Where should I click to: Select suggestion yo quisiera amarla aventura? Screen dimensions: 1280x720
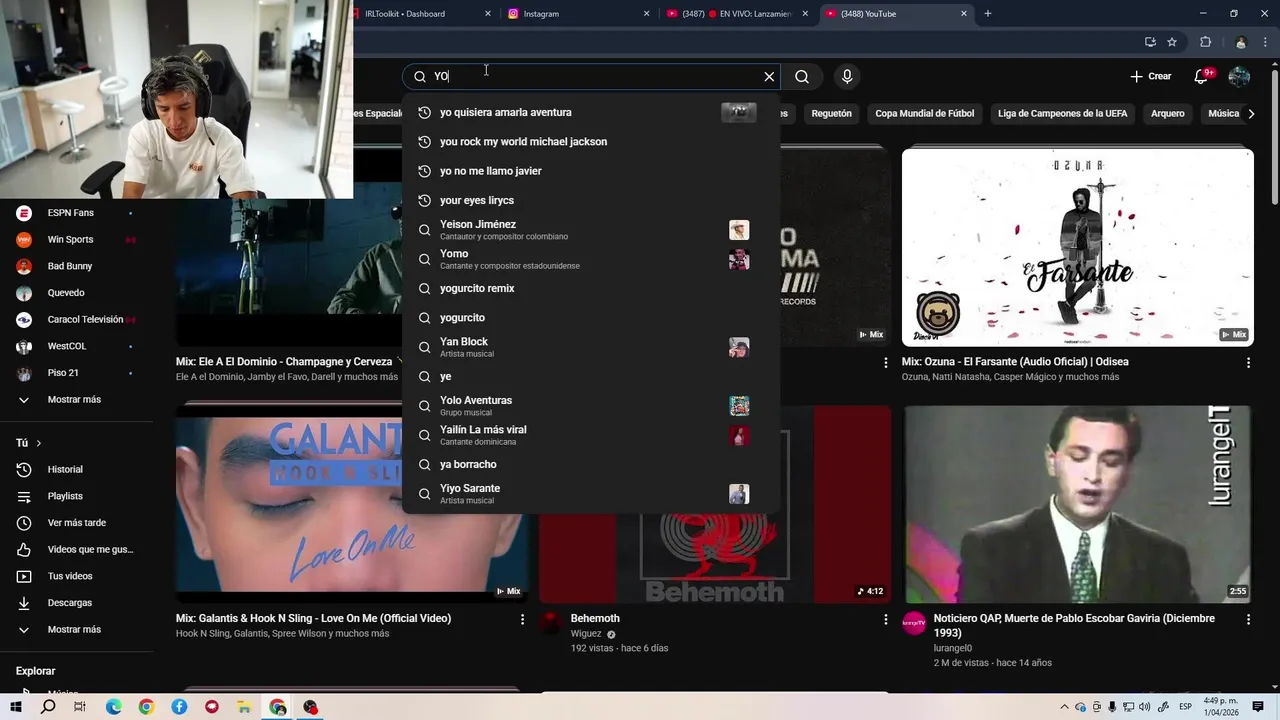590,112
